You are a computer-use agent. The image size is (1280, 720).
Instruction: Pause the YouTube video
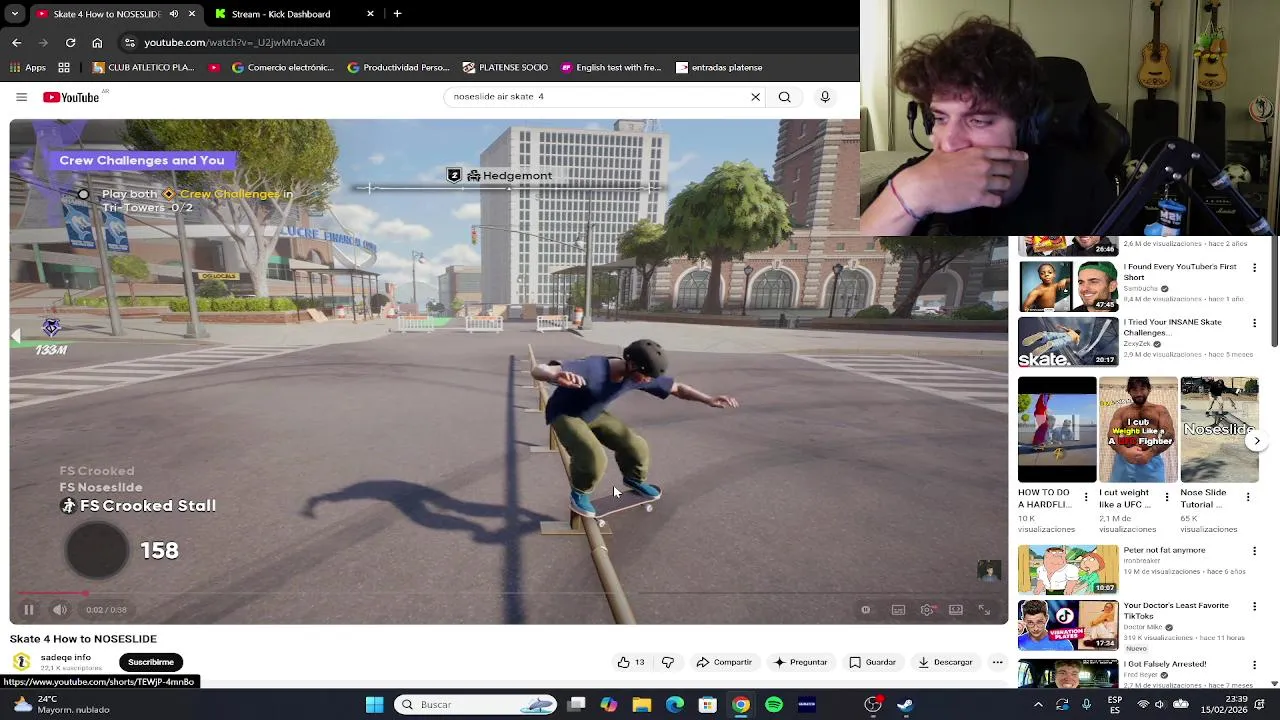[x=29, y=609]
